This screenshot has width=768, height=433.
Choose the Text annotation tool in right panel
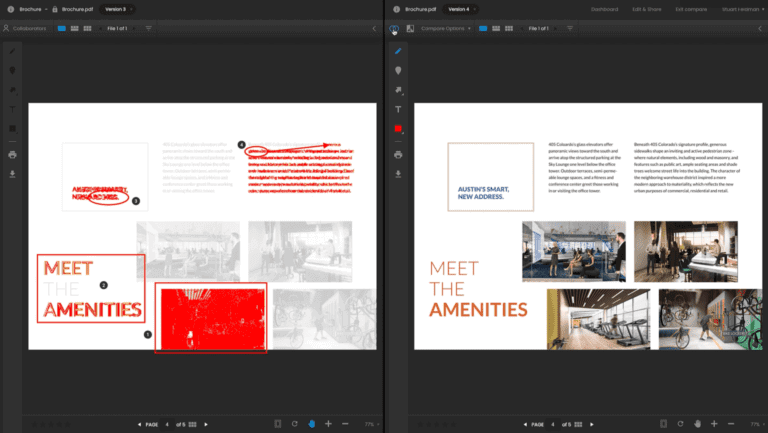coord(398,109)
